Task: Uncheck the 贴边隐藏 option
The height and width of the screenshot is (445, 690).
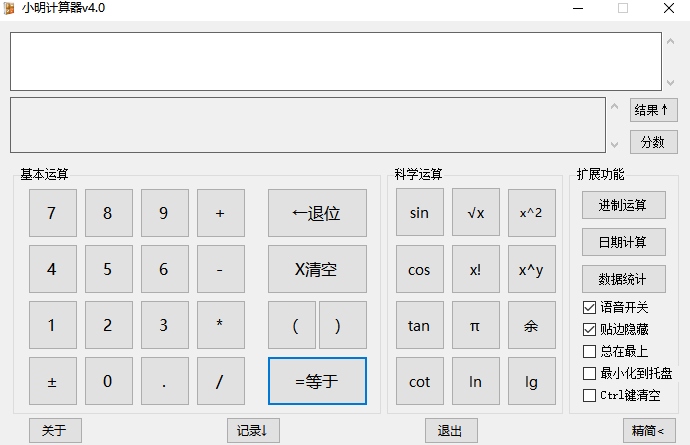Action: click(x=590, y=329)
